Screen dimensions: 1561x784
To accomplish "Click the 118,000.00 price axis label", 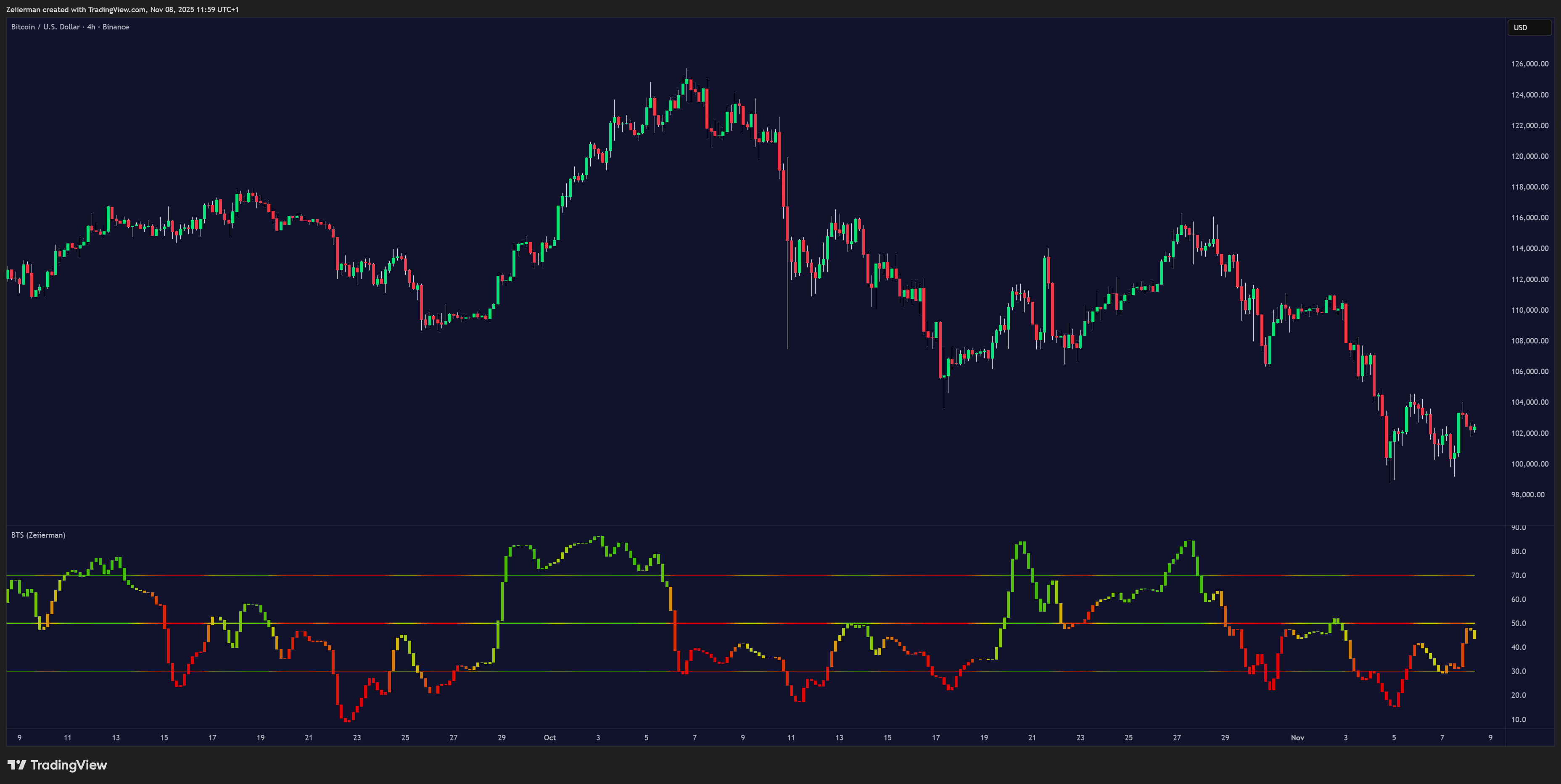I will 1529,187.
